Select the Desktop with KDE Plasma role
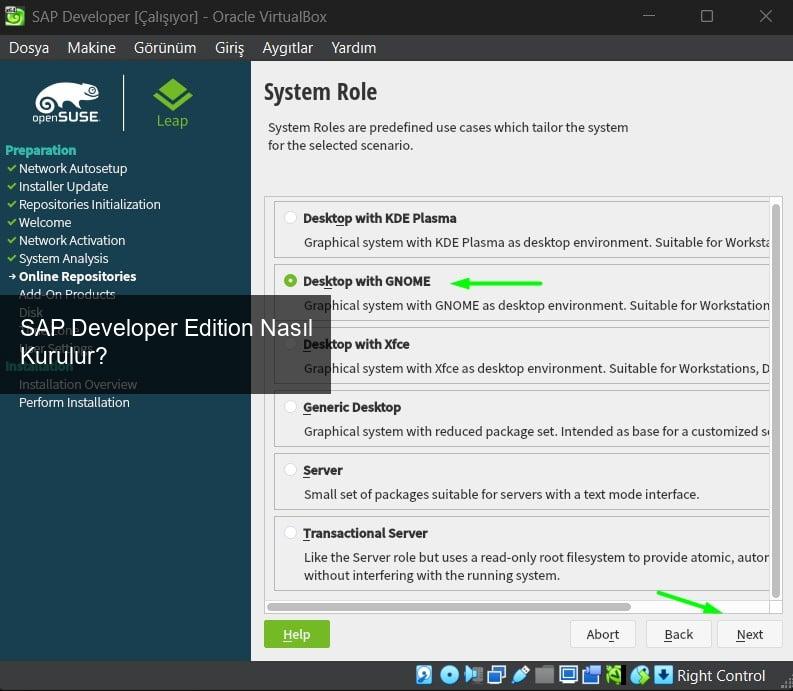Screen dimensions: 793x691 coord(290,218)
